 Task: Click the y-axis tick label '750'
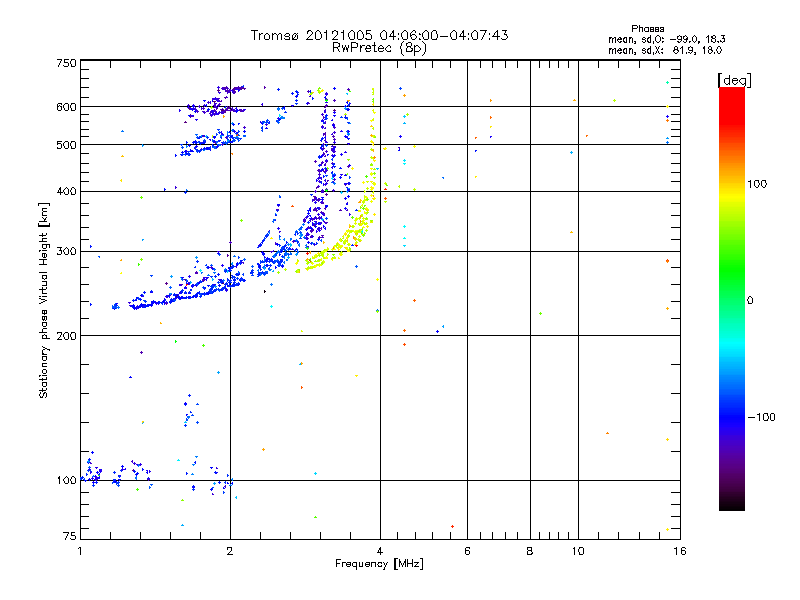click(66, 63)
